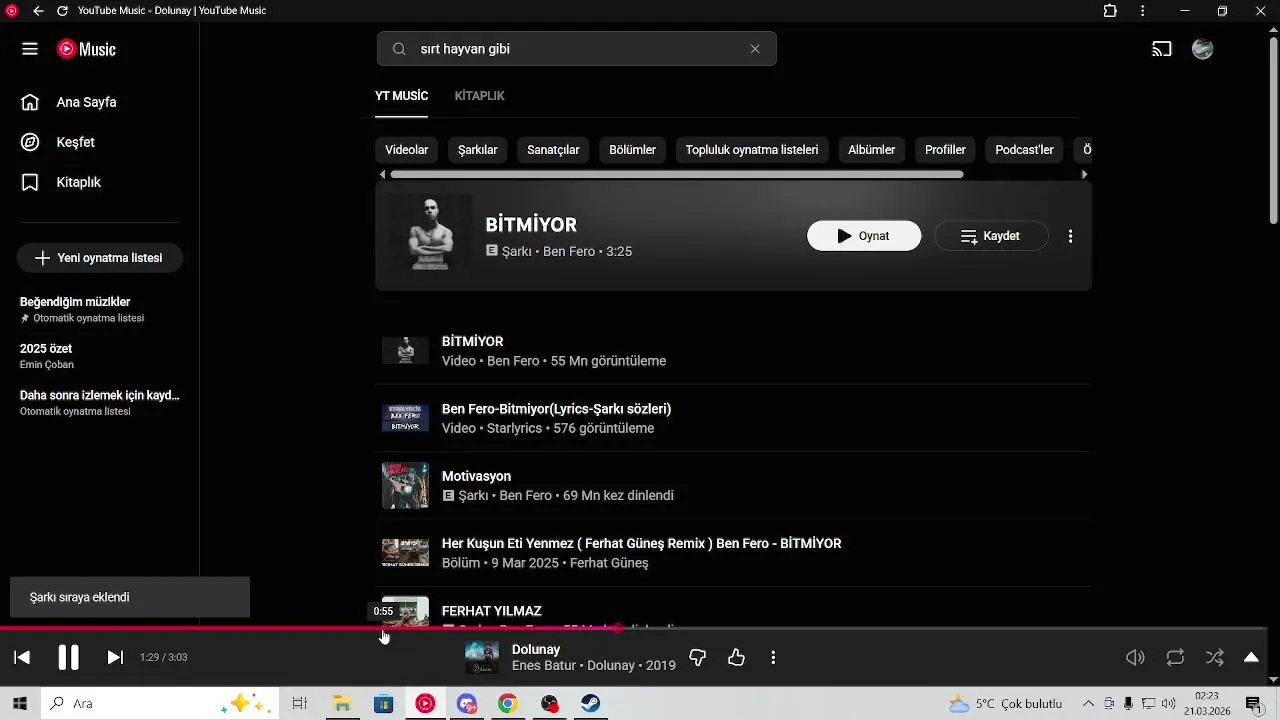This screenshot has width=1280, height=720.
Task: Like the song Dolunay
Action: (x=737, y=657)
